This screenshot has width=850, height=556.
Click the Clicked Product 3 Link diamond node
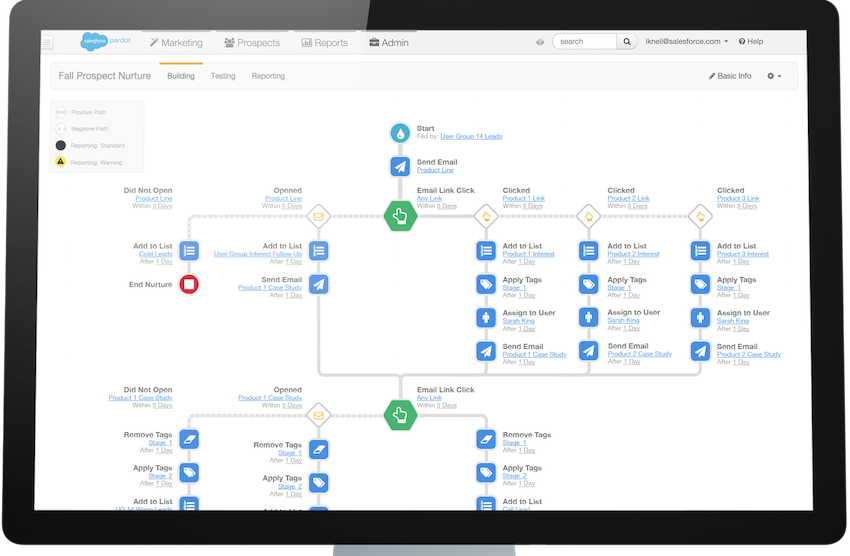point(700,216)
